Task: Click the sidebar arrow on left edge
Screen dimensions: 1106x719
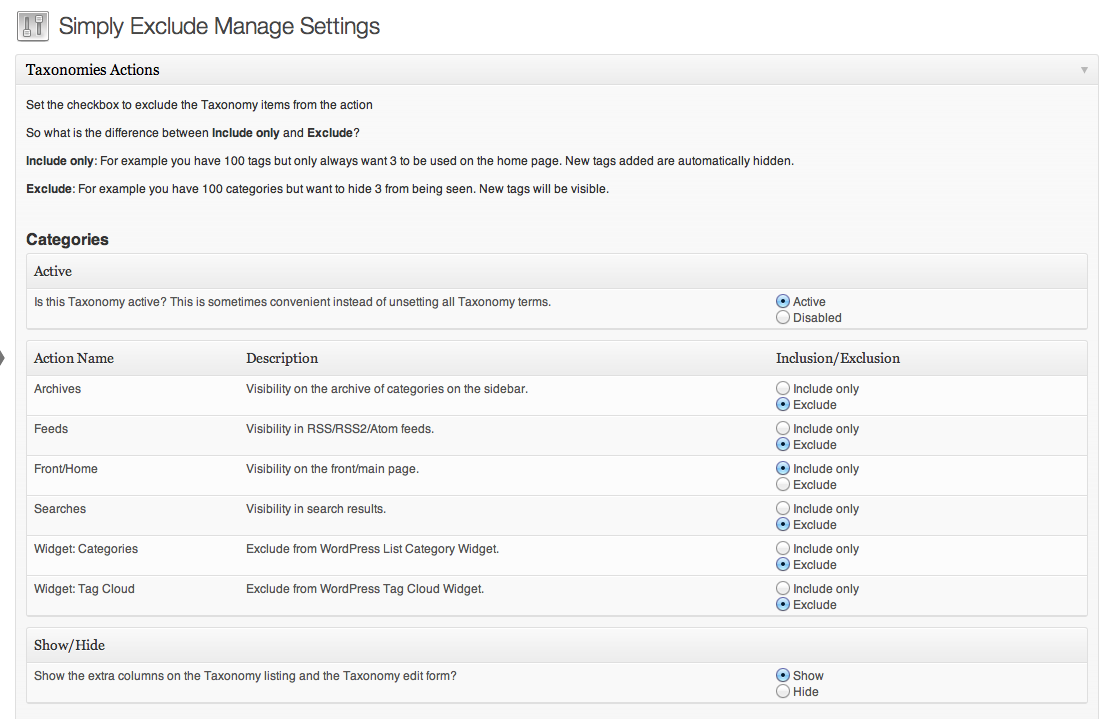Action: click(3, 357)
